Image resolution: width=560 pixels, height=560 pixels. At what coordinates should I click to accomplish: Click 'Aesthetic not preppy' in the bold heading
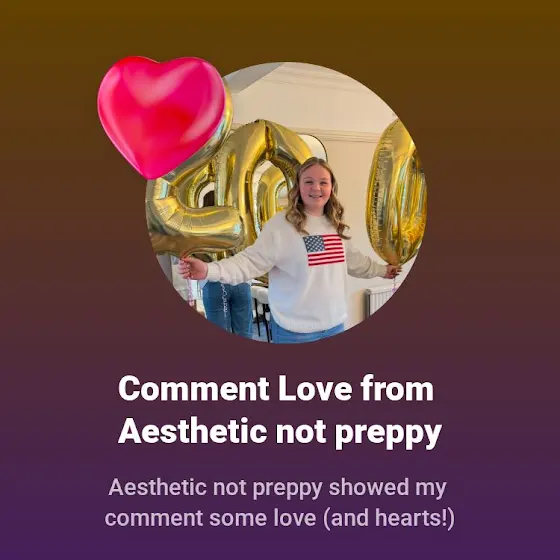coord(280,432)
